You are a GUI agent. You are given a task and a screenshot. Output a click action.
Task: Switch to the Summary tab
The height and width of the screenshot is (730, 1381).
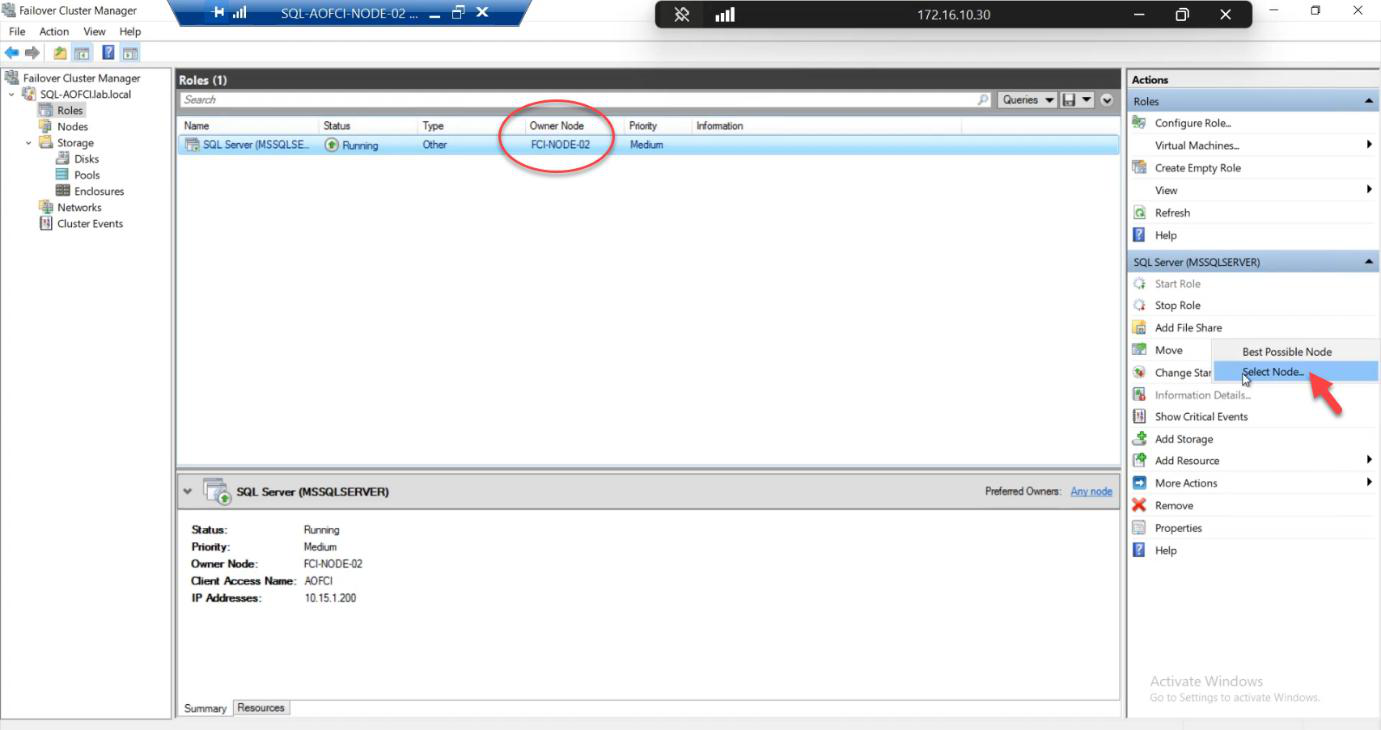[x=205, y=708]
